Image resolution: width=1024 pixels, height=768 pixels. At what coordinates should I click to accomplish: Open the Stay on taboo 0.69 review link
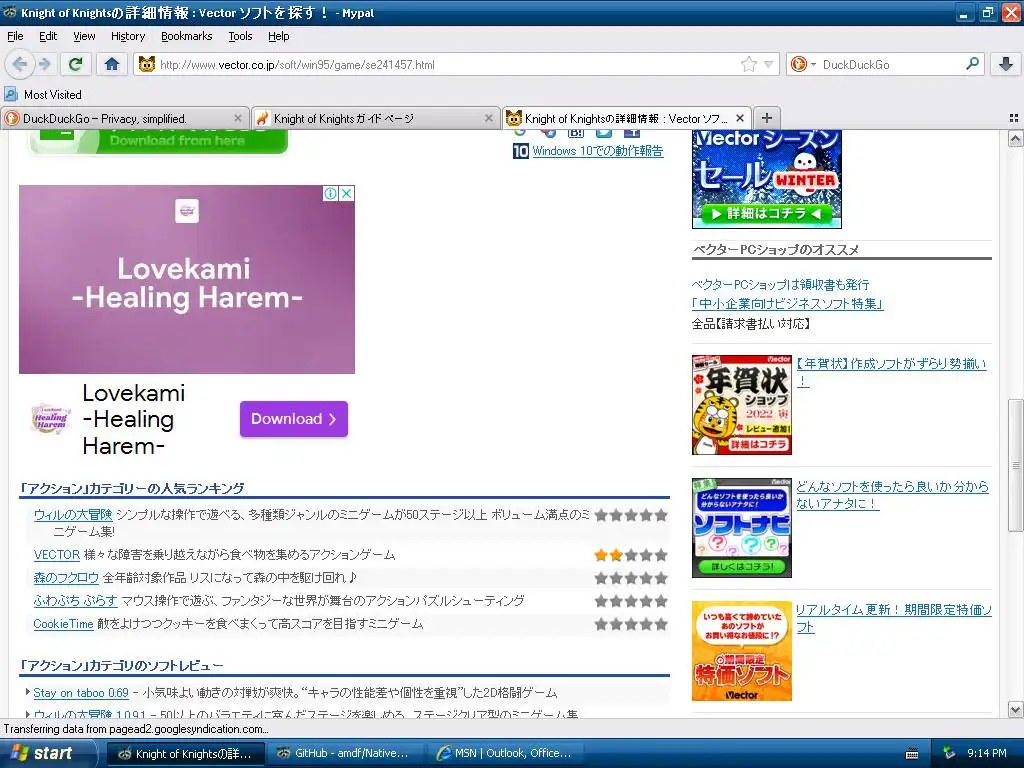(81, 693)
